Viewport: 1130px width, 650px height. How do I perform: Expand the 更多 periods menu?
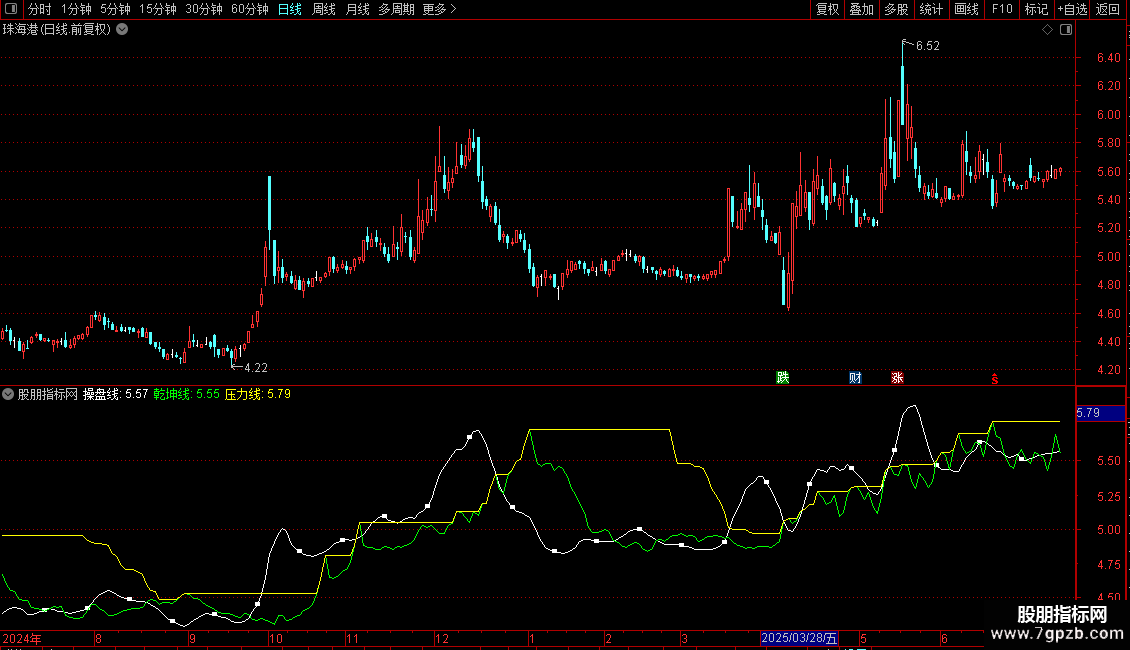tap(439, 9)
